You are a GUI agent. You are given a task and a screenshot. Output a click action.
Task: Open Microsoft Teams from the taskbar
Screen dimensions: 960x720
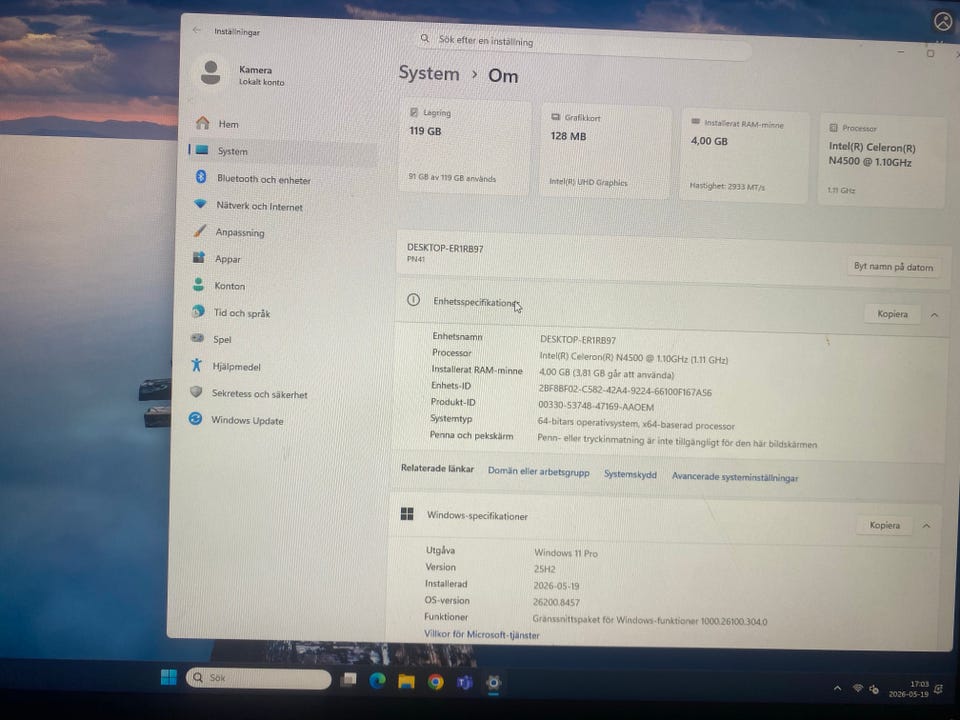pos(465,682)
